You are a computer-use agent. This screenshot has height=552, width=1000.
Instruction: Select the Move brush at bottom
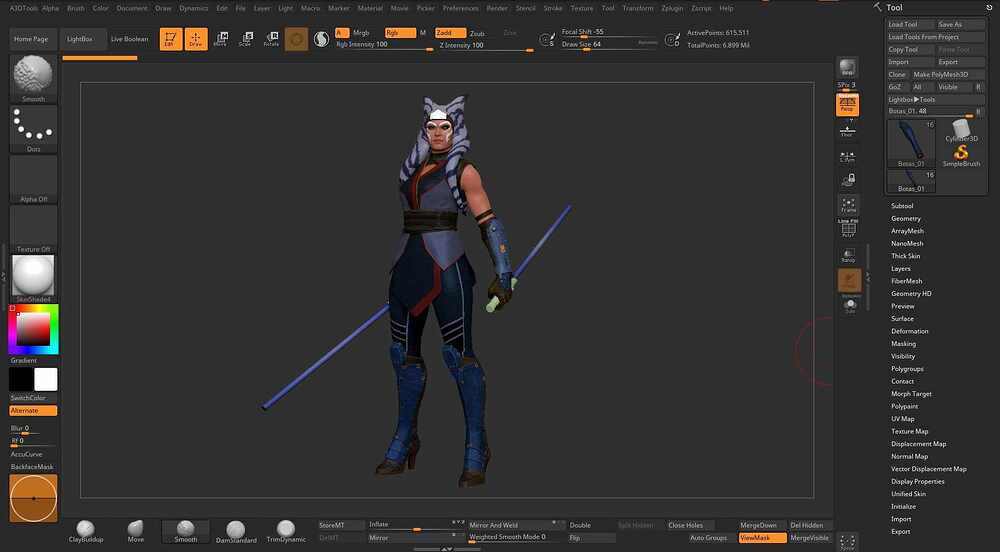[x=135, y=531]
